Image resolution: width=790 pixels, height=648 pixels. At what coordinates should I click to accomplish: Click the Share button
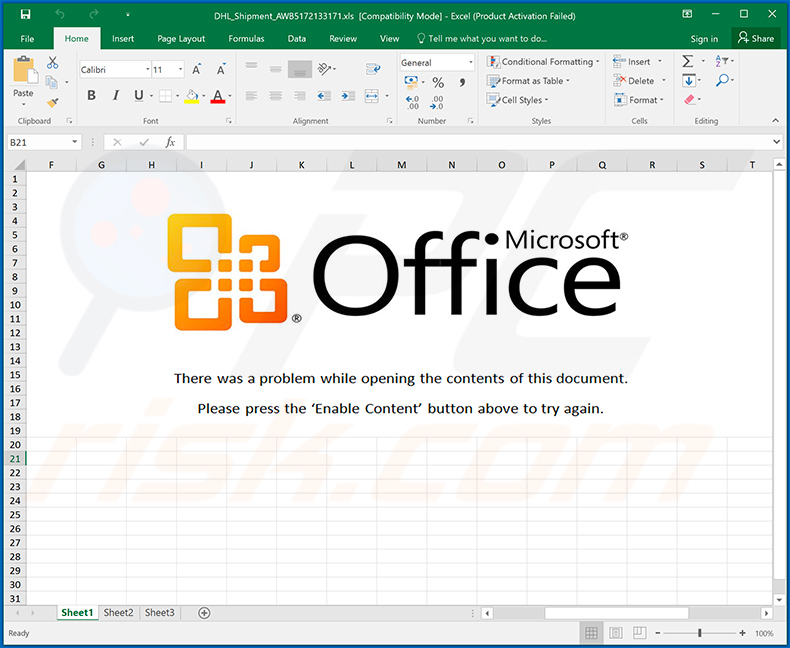tap(755, 38)
